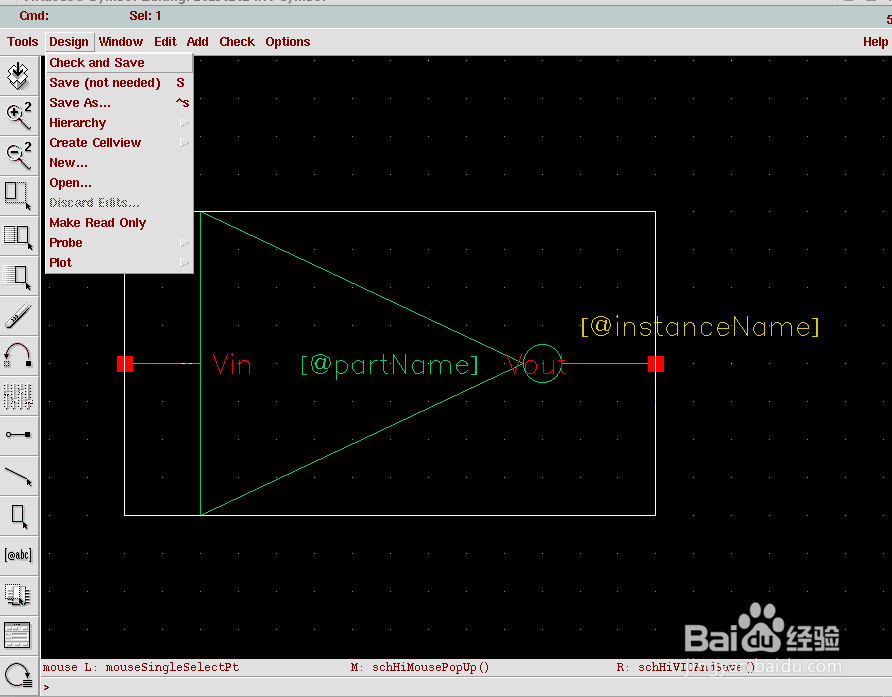Click the 'Sel: 1' status indicator
Viewport: 892px width, 697px height.
tap(145, 15)
